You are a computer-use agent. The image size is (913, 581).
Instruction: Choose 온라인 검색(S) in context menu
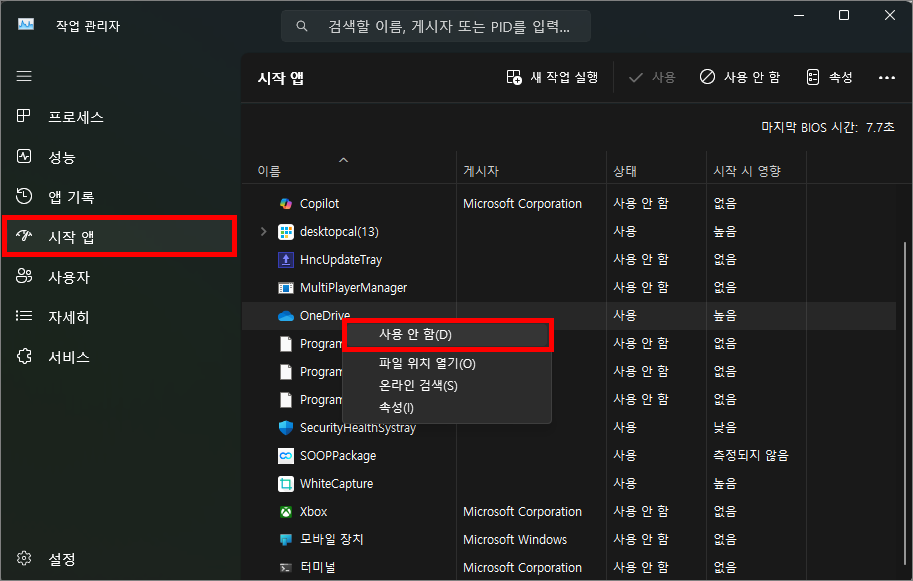point(447,385)
